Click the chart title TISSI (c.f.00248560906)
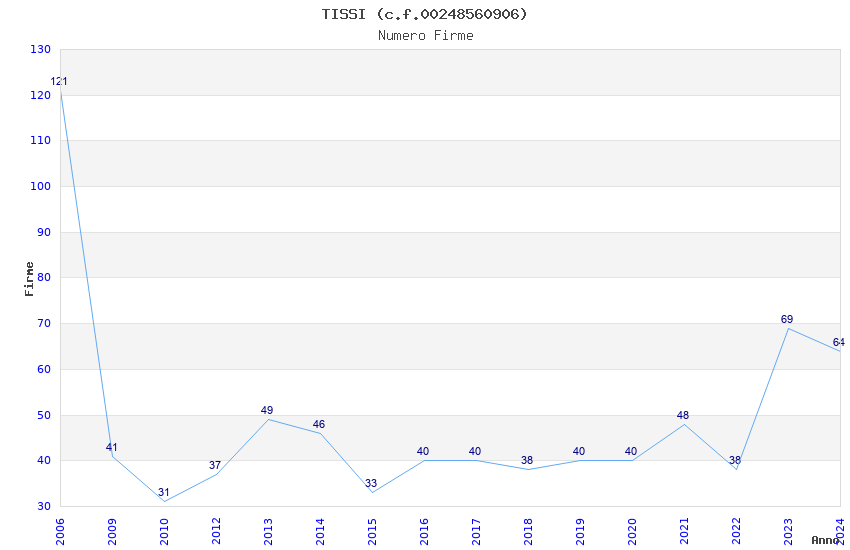 tap(424, 14)
